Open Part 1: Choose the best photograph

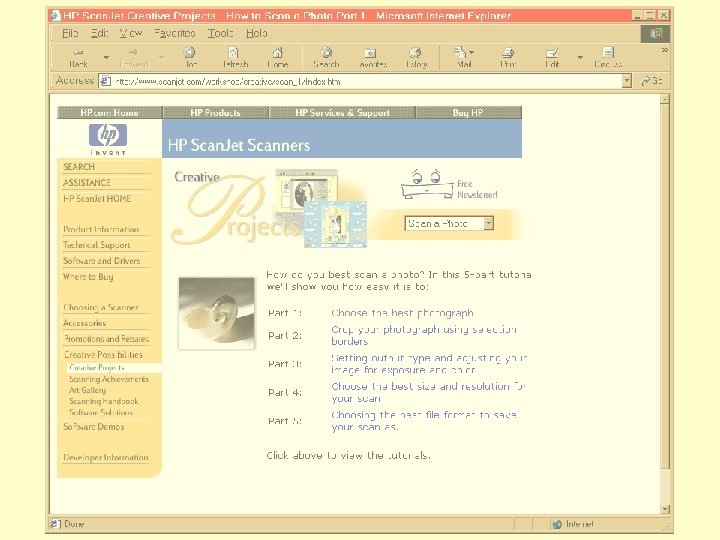click(402, 313)
